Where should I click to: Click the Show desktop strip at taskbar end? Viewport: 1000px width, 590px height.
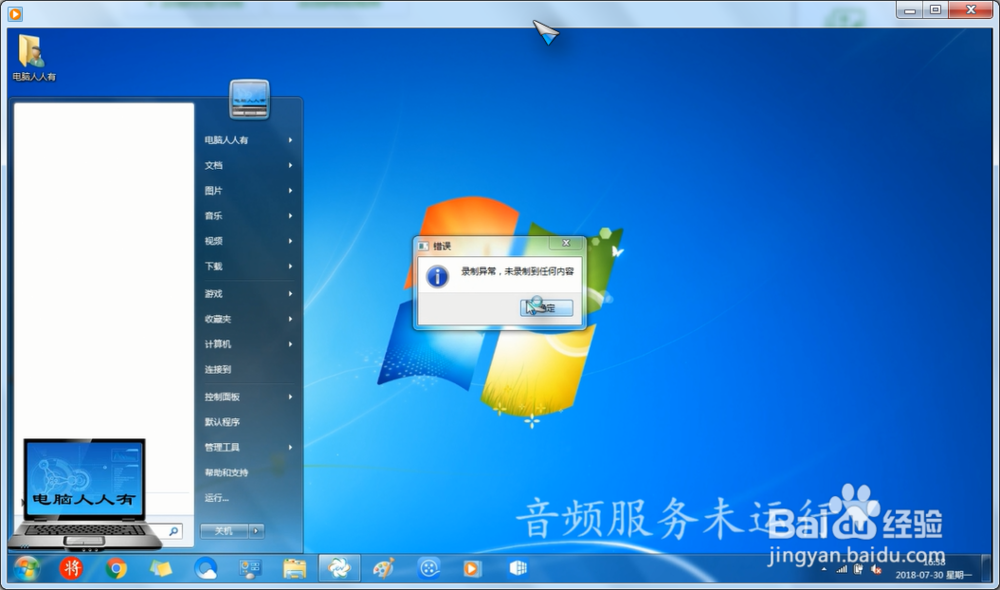tap(987, 568)
